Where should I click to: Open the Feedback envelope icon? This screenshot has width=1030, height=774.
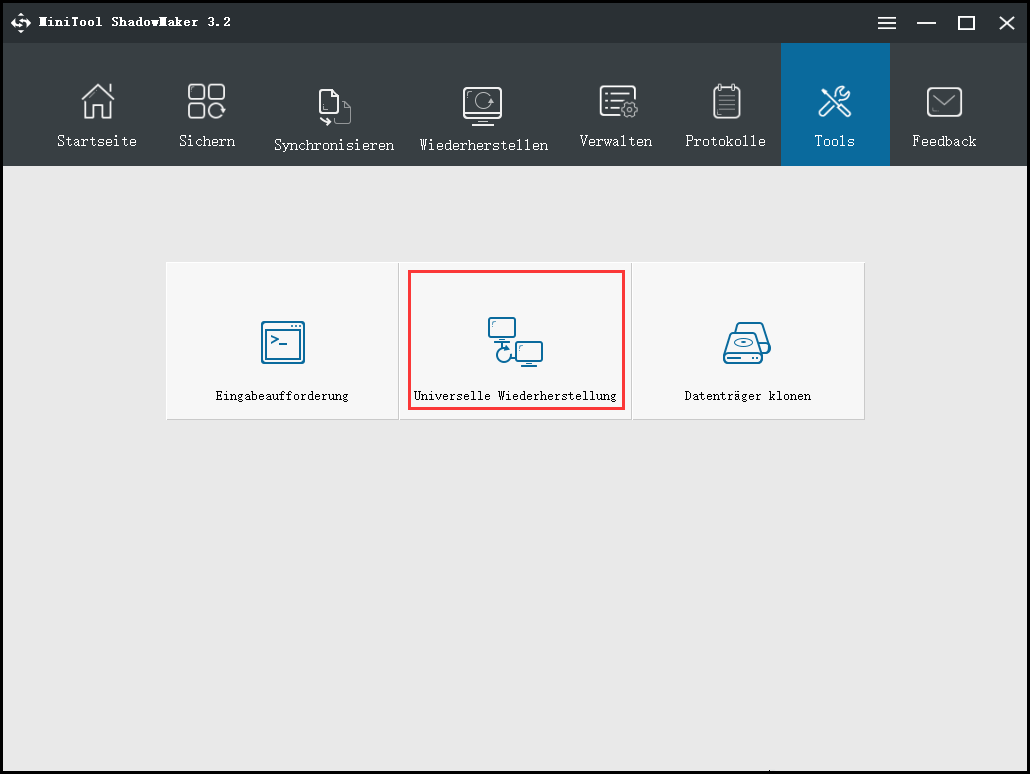pos(944,102)
